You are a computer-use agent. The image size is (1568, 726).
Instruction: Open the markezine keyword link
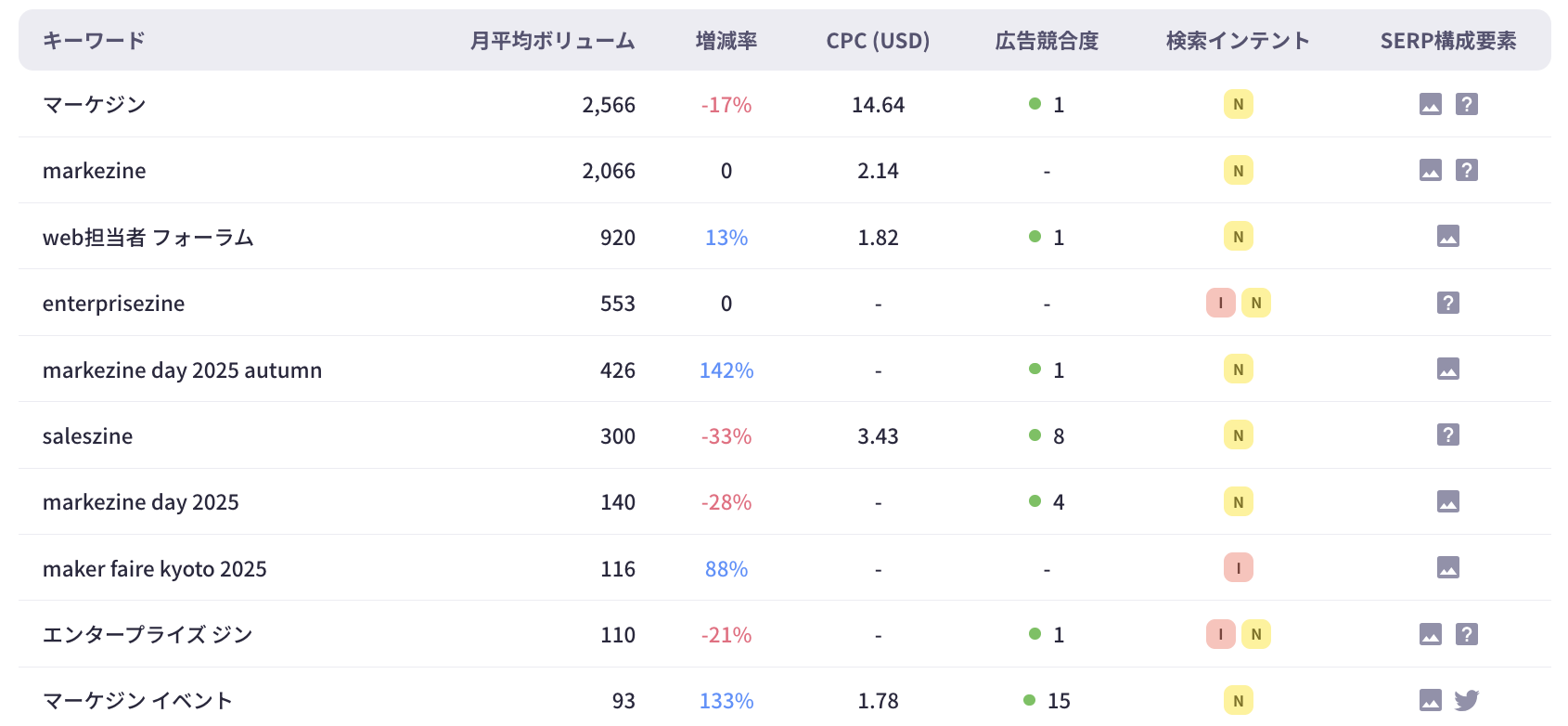[x=95, y=171]
